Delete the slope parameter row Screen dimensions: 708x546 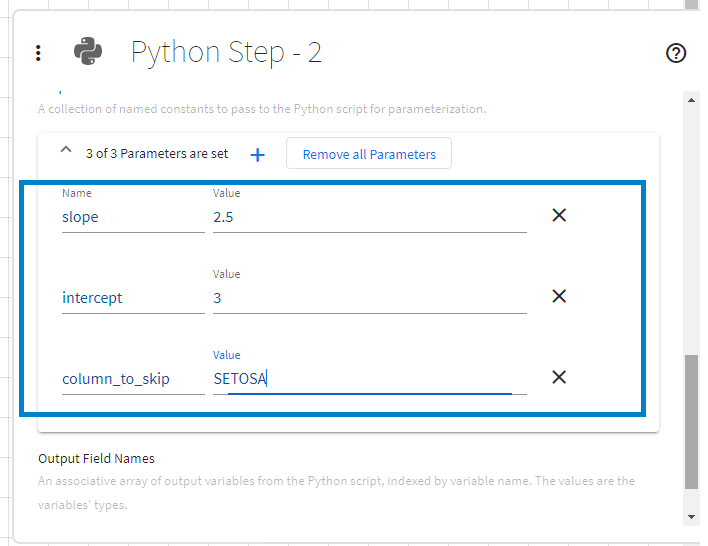pos(559,216)
